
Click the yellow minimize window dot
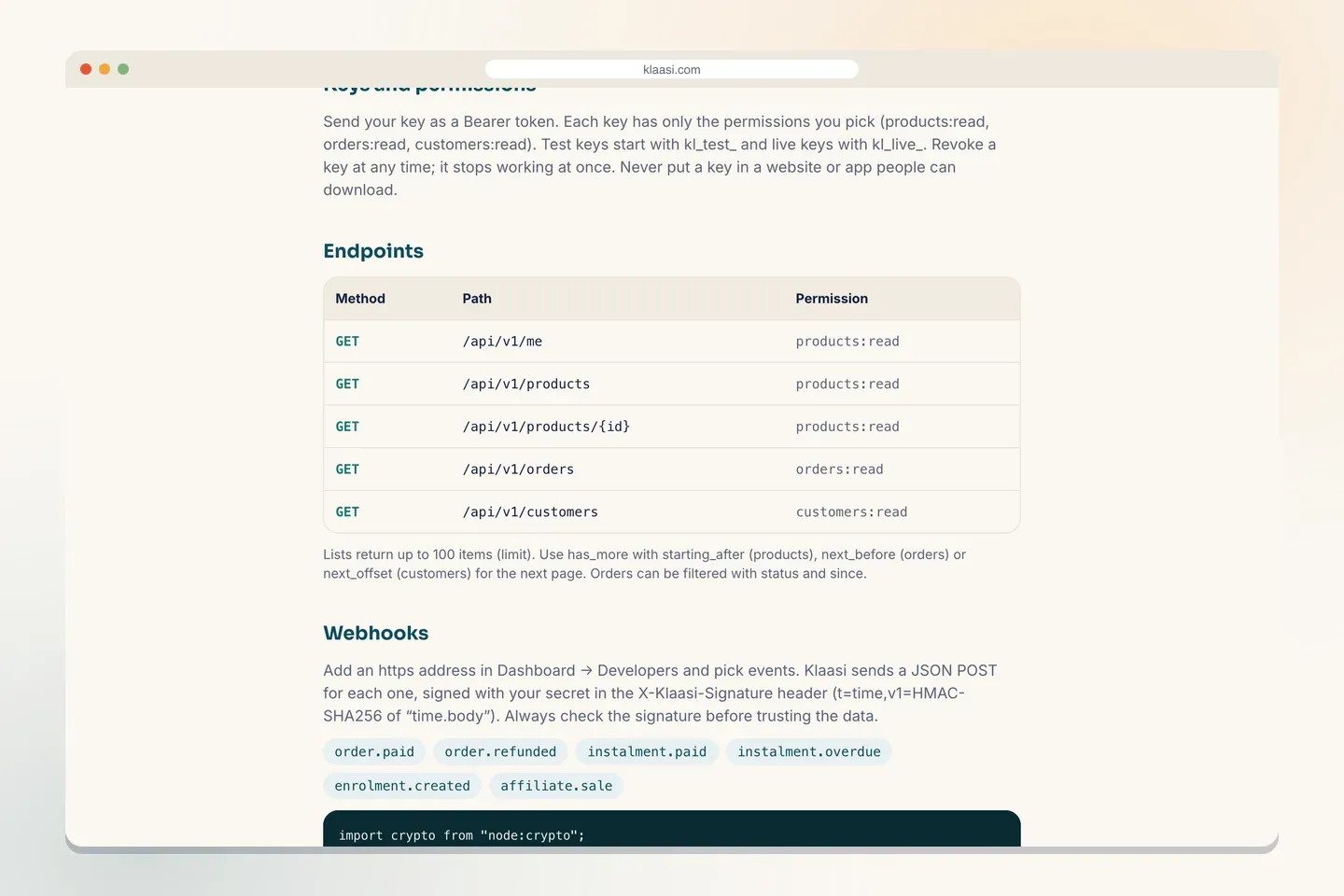coord(105,69)
